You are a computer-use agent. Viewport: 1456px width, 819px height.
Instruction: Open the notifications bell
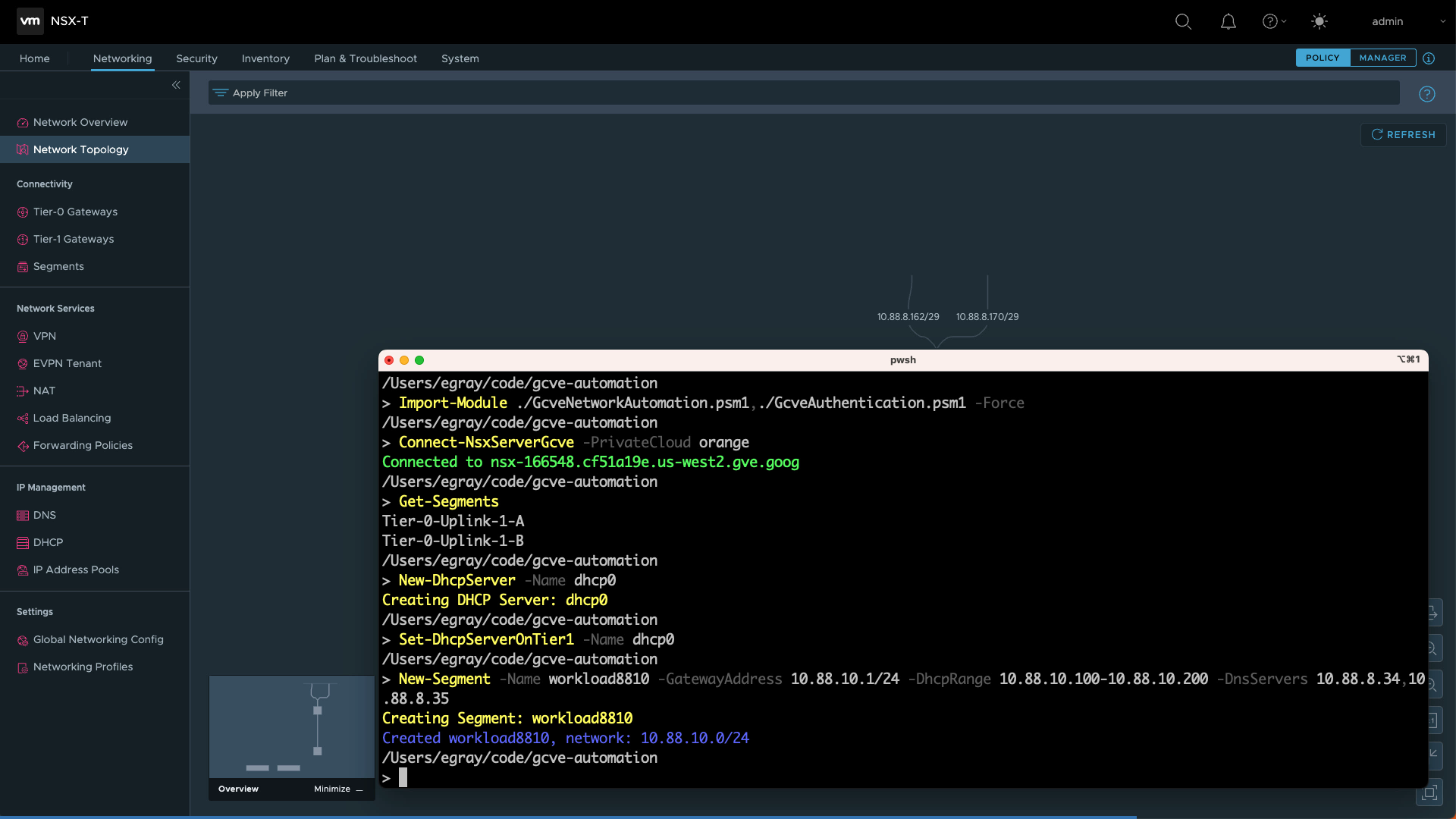tap(1228, 21)
